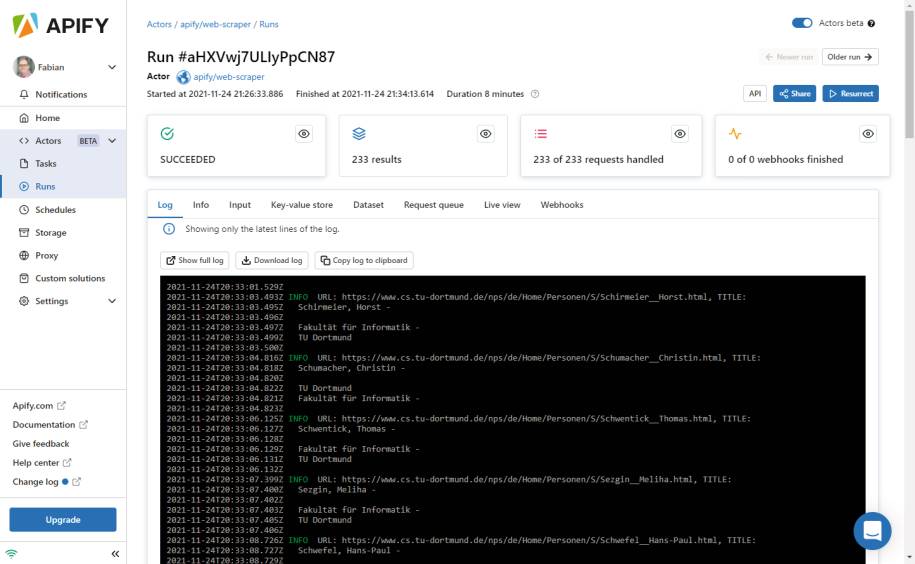Screen dimensions: 915x564
Task: Open Schedules in the sidebar
Action: [55, 209]
